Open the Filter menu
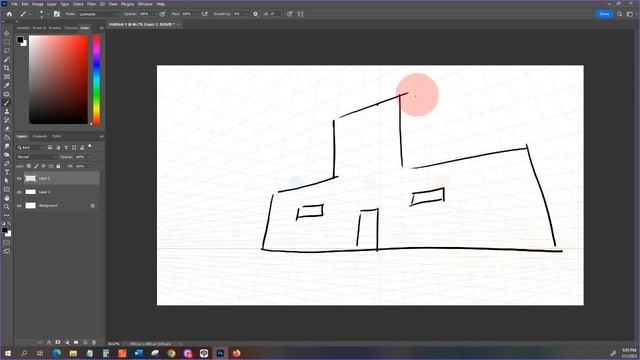The height and width of the screenshot is (360, 640). (x=91, y=4)
